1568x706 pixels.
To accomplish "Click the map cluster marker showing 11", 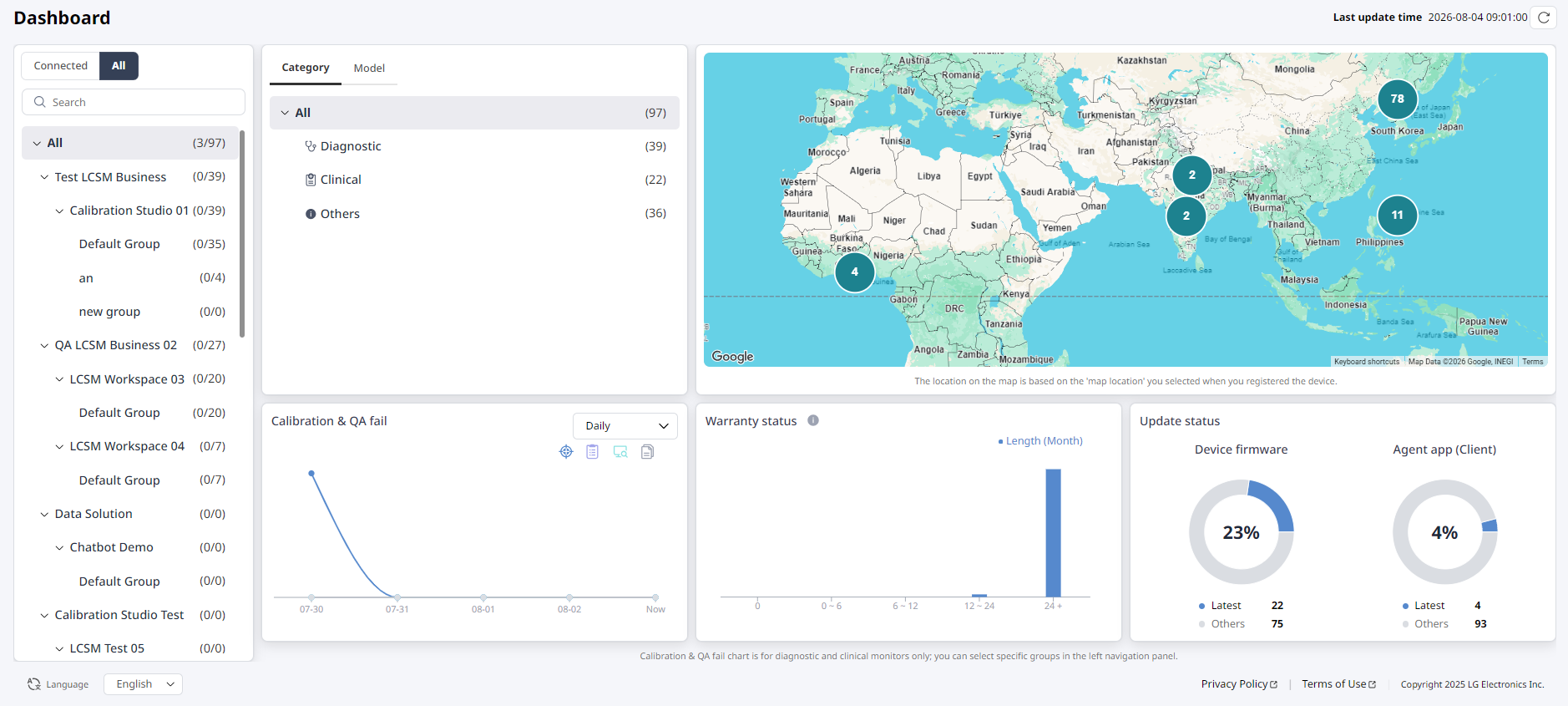I will (x=1397, y=215).
